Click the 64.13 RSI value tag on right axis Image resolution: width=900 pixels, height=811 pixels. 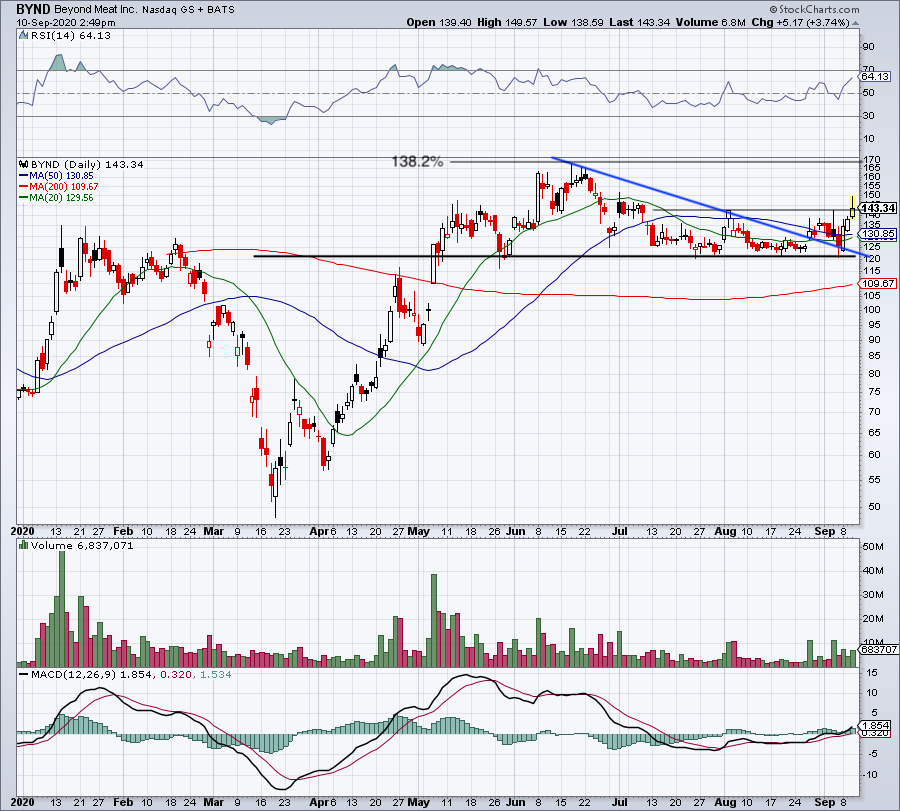(x=875, y=76)
